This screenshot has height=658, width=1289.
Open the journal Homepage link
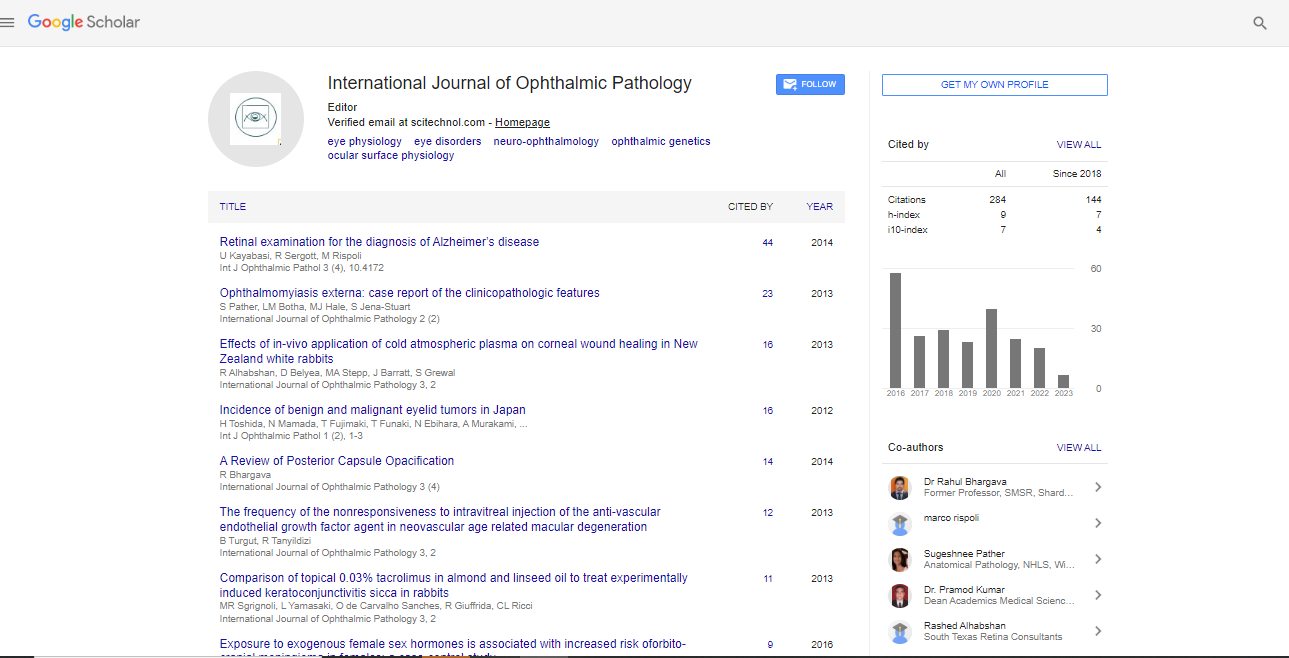[x=522, y=122]
